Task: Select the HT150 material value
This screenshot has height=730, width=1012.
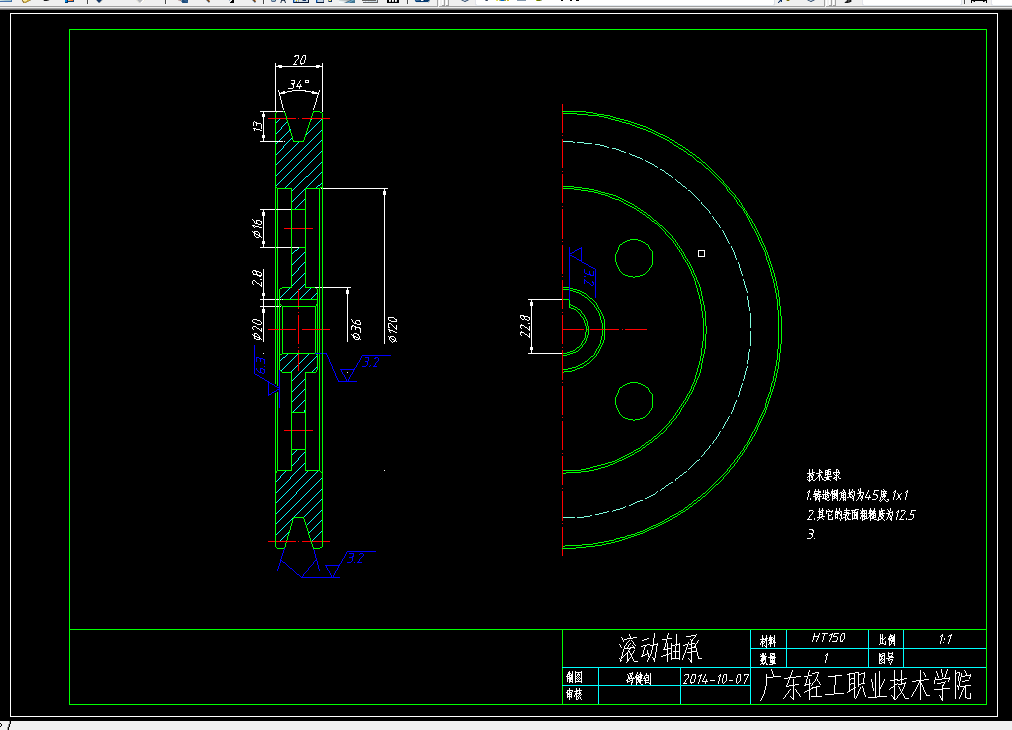Action: click(x=828, y=638)
